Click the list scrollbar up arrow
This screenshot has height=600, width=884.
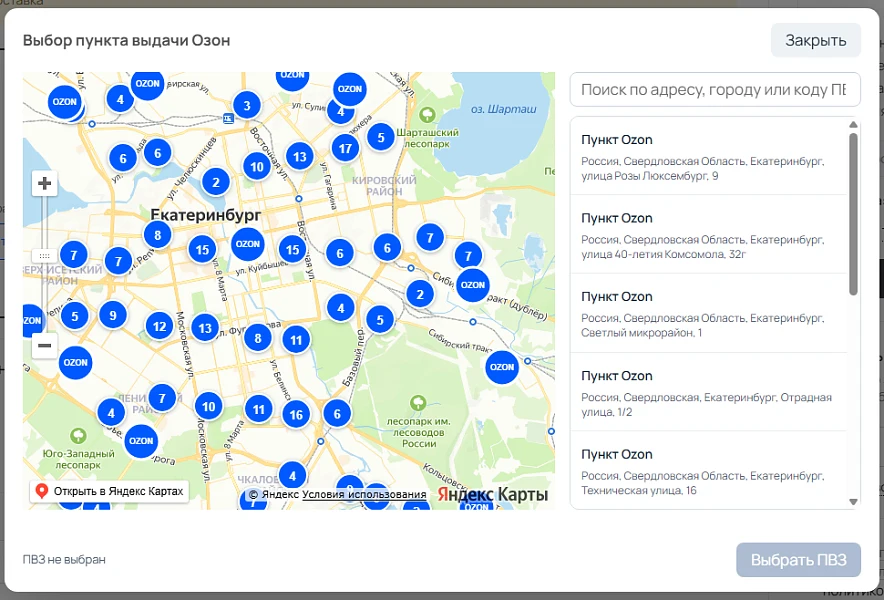point(853,125)
